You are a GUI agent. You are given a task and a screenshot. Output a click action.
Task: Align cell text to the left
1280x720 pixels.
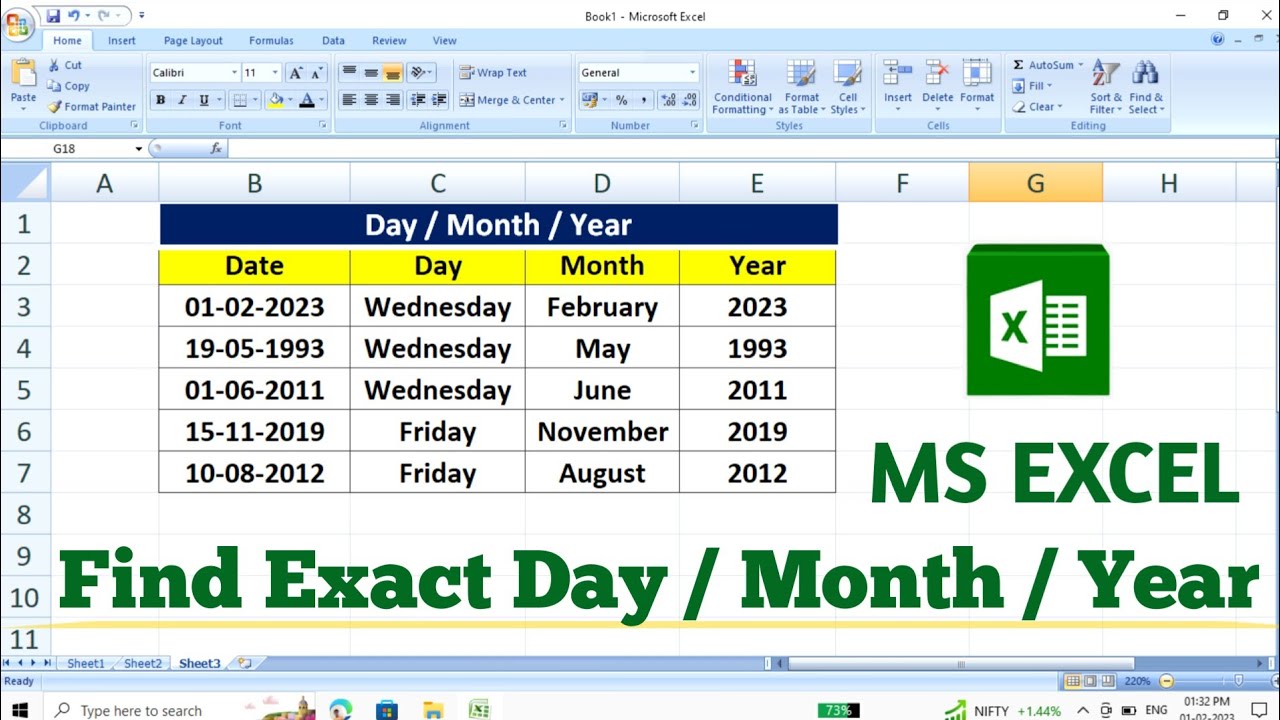coord(349,100)
